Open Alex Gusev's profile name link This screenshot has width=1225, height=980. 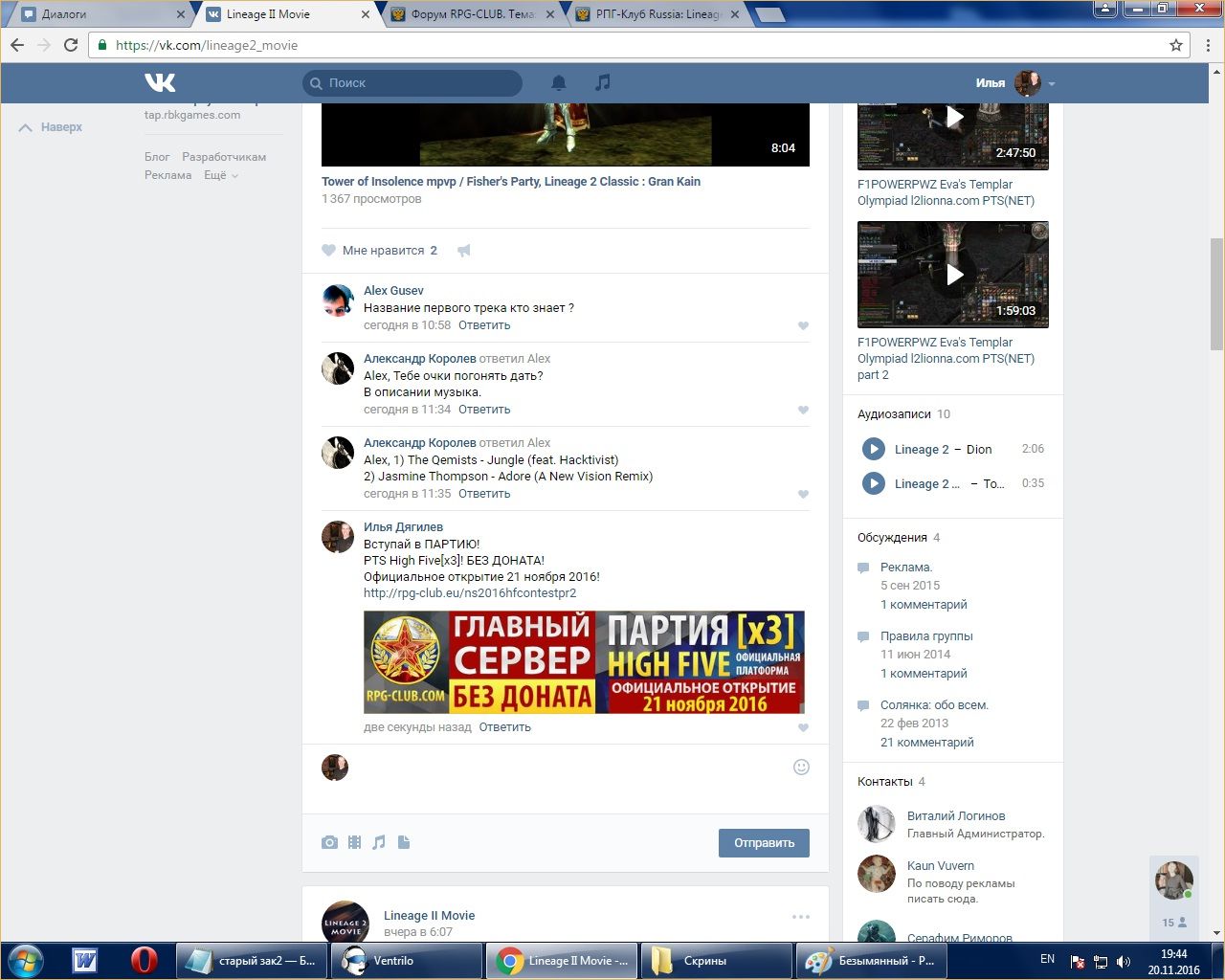click(x=393, y=291)
